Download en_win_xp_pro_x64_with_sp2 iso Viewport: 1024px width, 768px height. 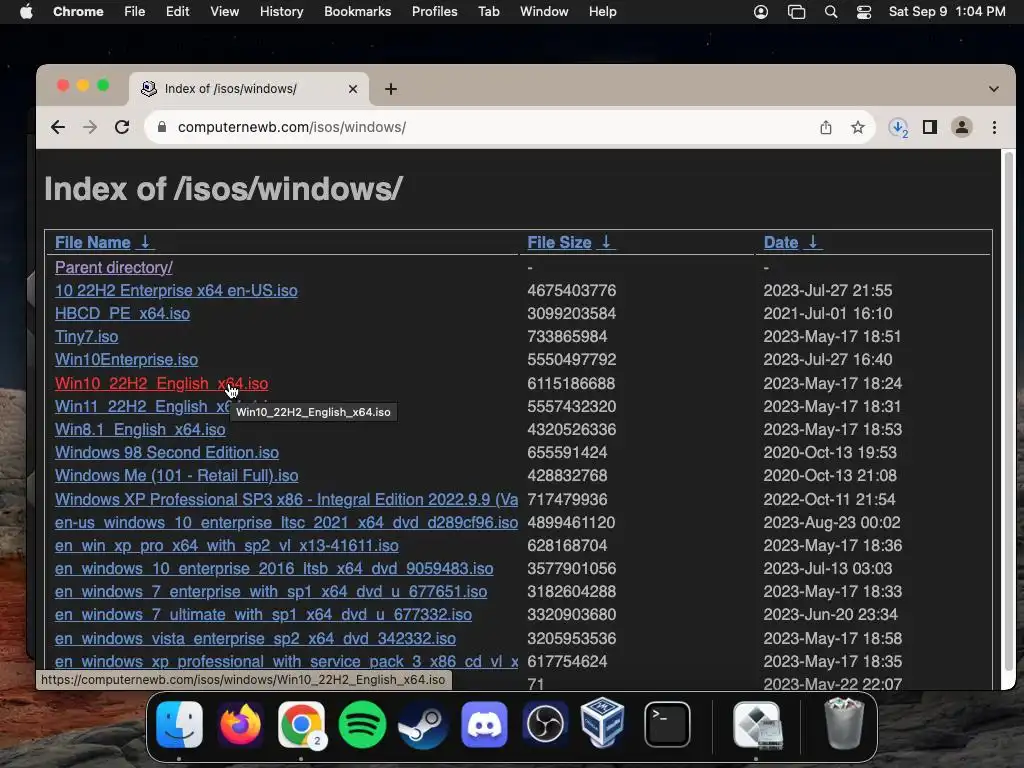coord(227,545)
